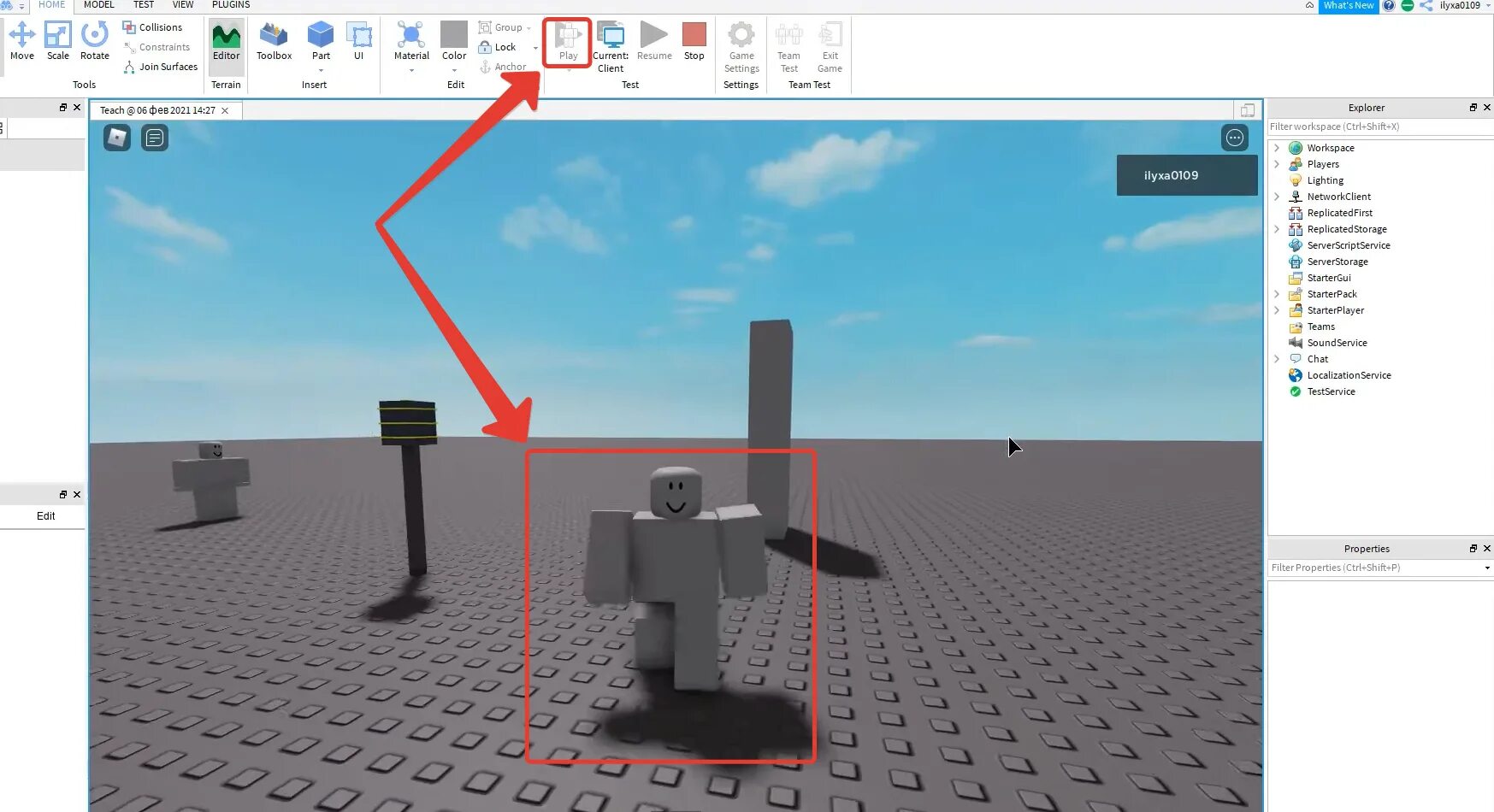Viewport: 1494px width, 812px height.
Task: Select the Teach place document tab
Action: coord(157,110)
